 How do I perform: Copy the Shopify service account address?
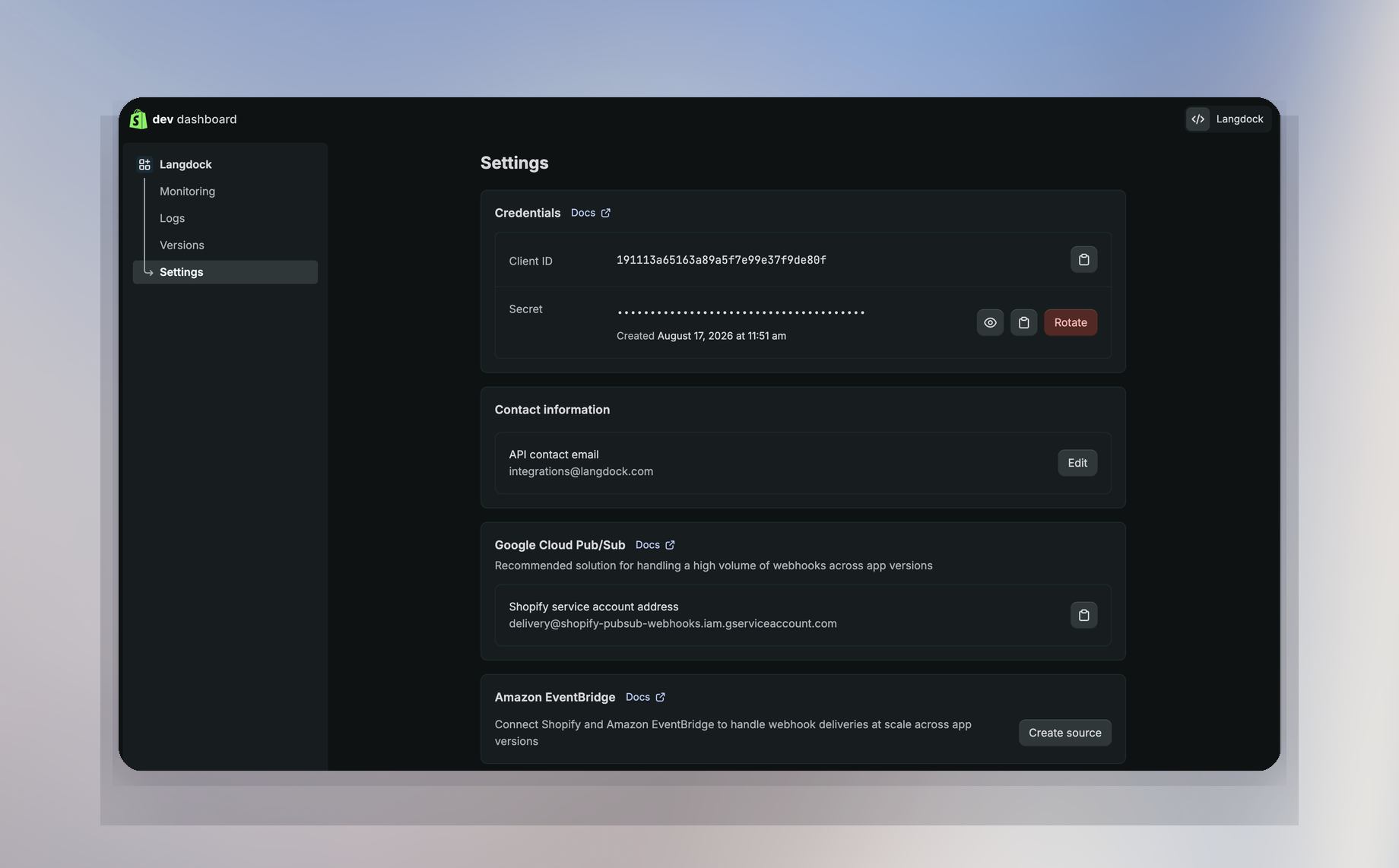(x=1083, y=615)
